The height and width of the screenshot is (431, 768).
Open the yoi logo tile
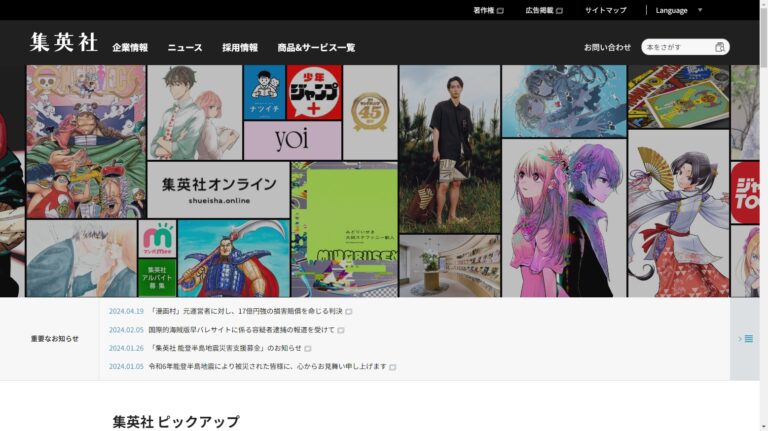292,140
